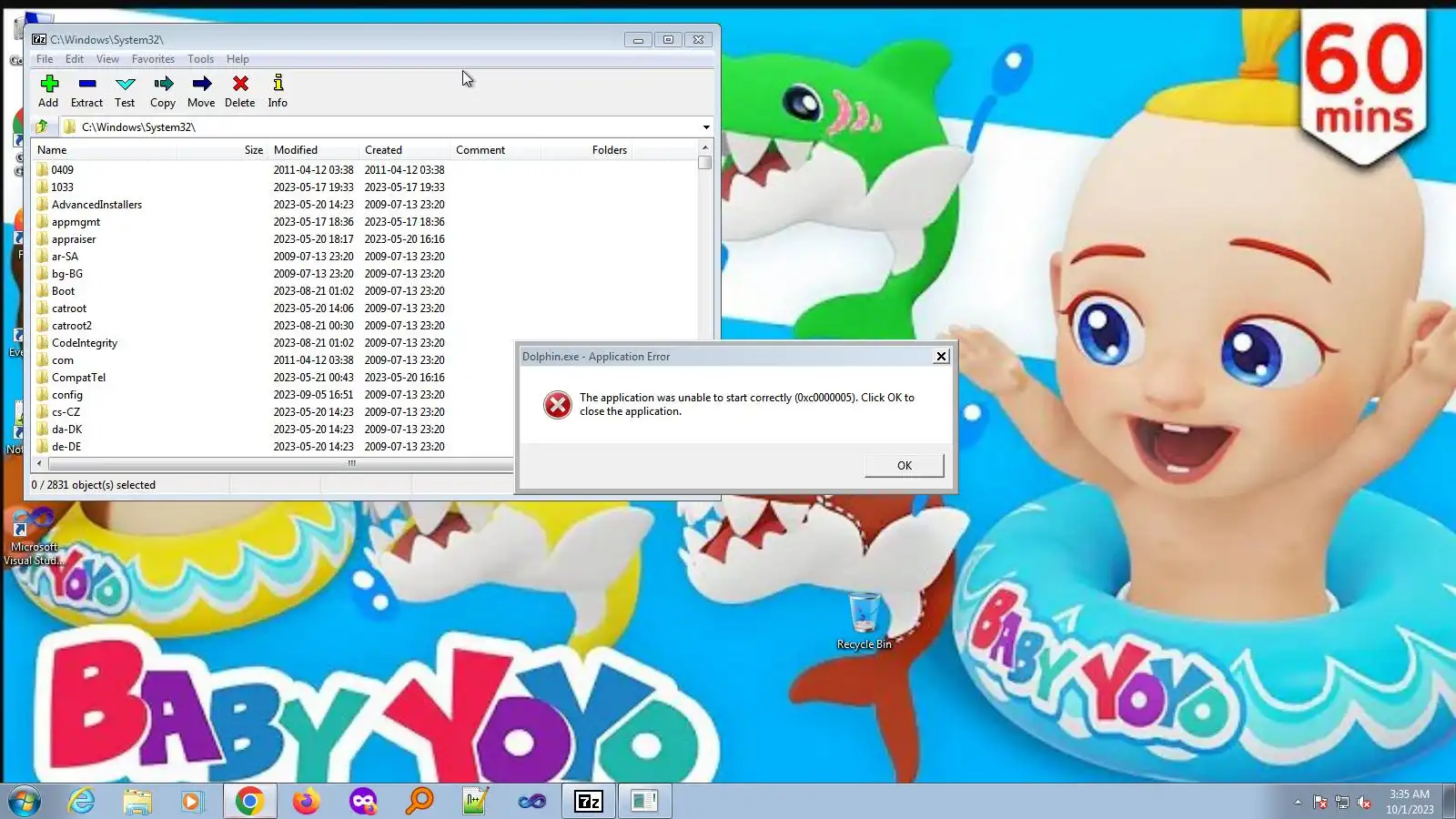Open the Tools menu

click(201, 59)
